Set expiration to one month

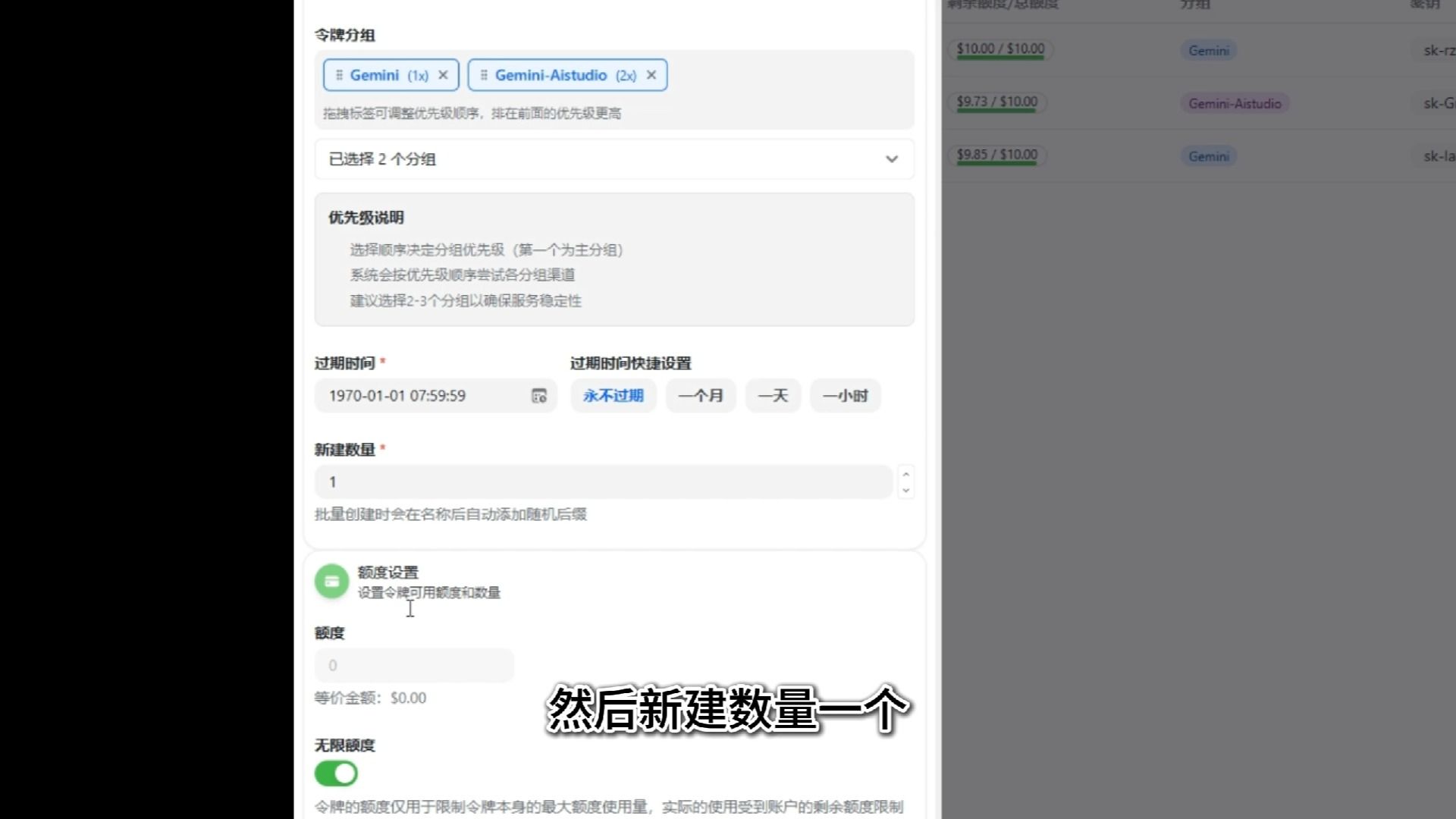[700, 396]
